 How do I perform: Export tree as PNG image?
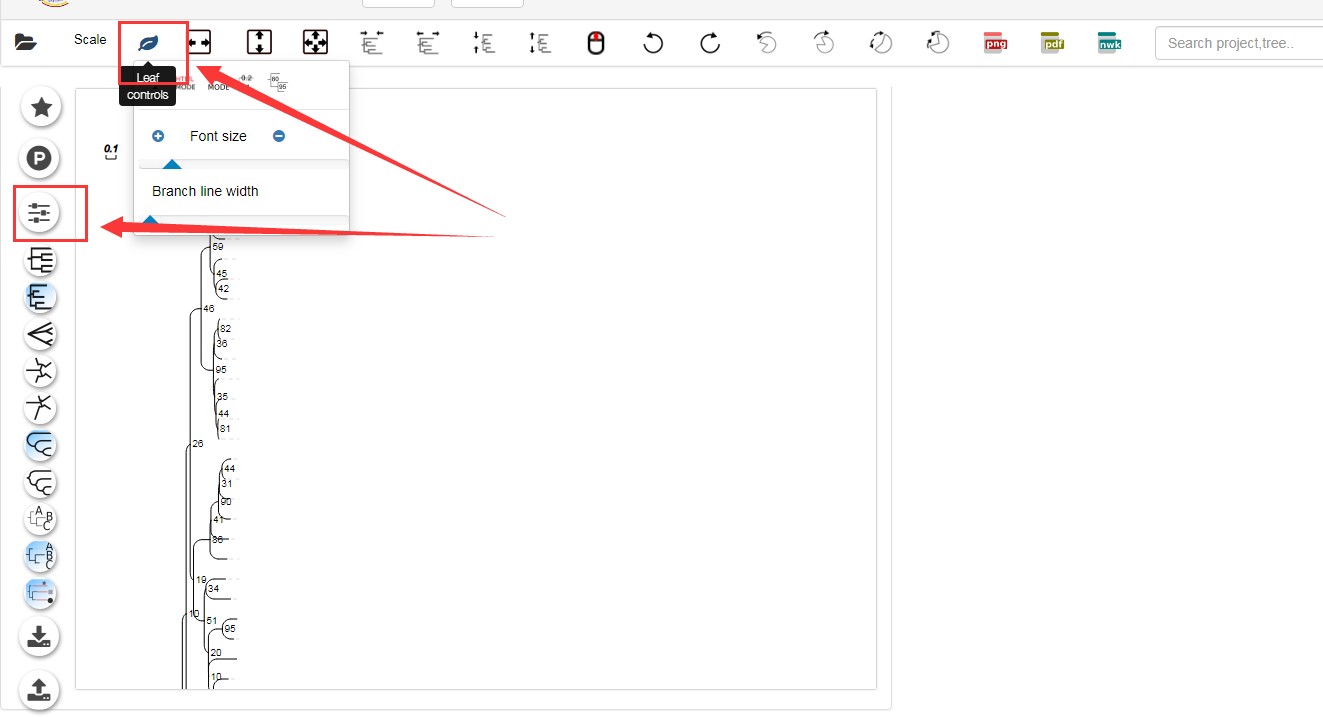(995, 43)
